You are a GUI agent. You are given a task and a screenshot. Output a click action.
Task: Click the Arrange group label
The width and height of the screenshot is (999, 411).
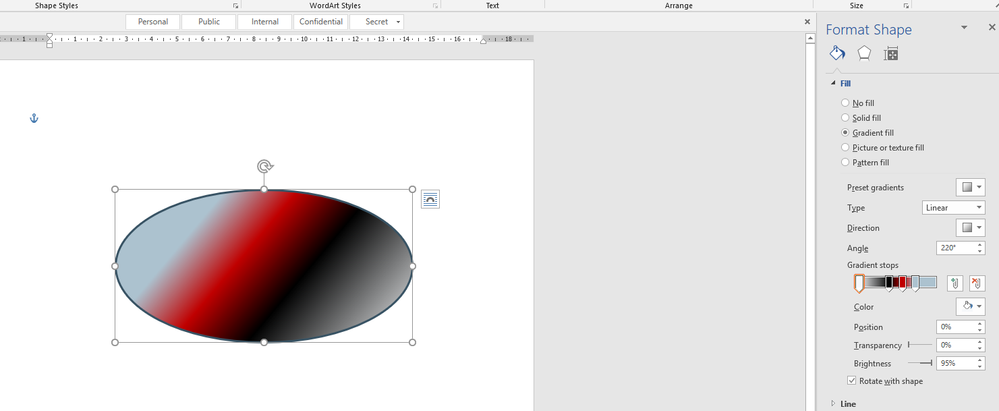coord(679,6)
